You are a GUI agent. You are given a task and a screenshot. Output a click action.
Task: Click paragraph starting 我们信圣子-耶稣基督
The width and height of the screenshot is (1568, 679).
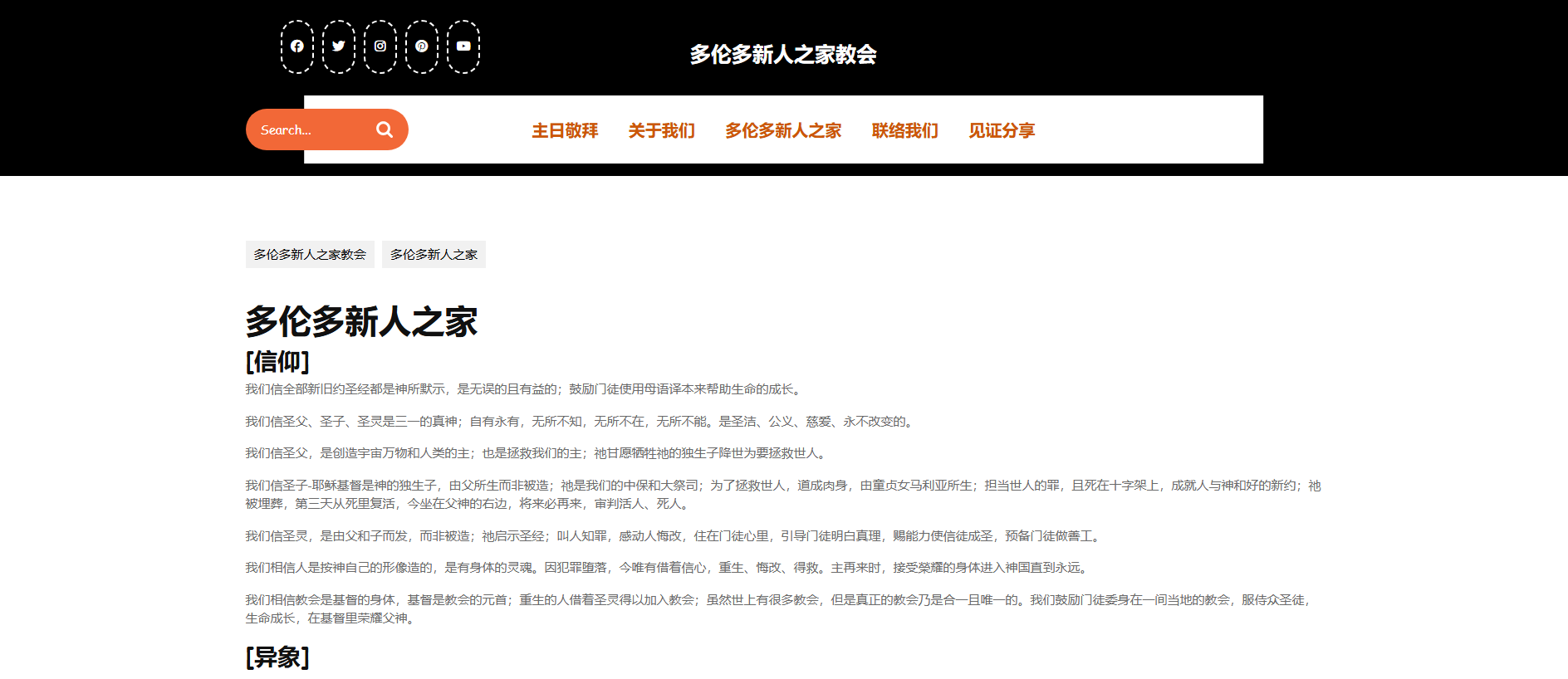[783, 495]
